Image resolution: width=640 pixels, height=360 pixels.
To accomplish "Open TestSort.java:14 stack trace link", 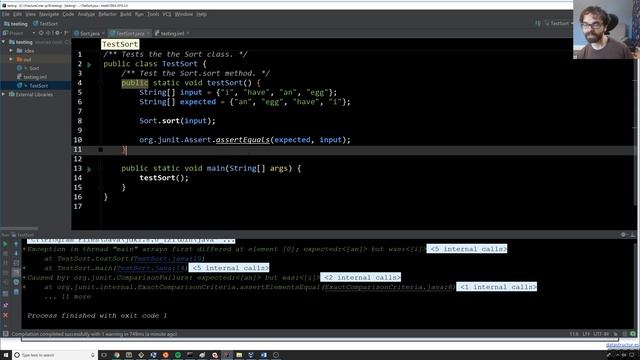I will 151,268.
